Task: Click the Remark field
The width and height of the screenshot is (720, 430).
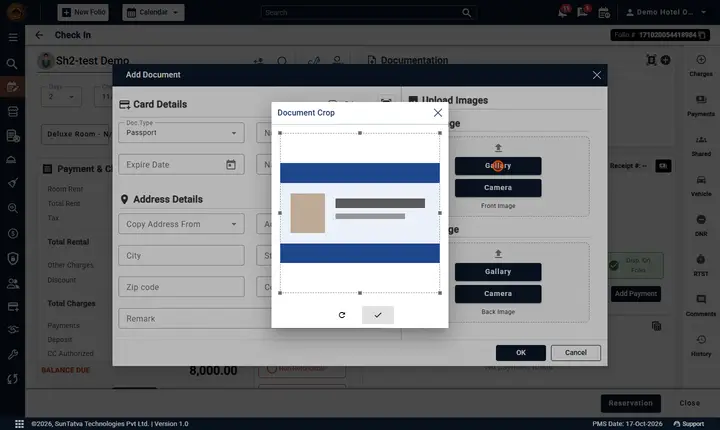Action: 195,318
